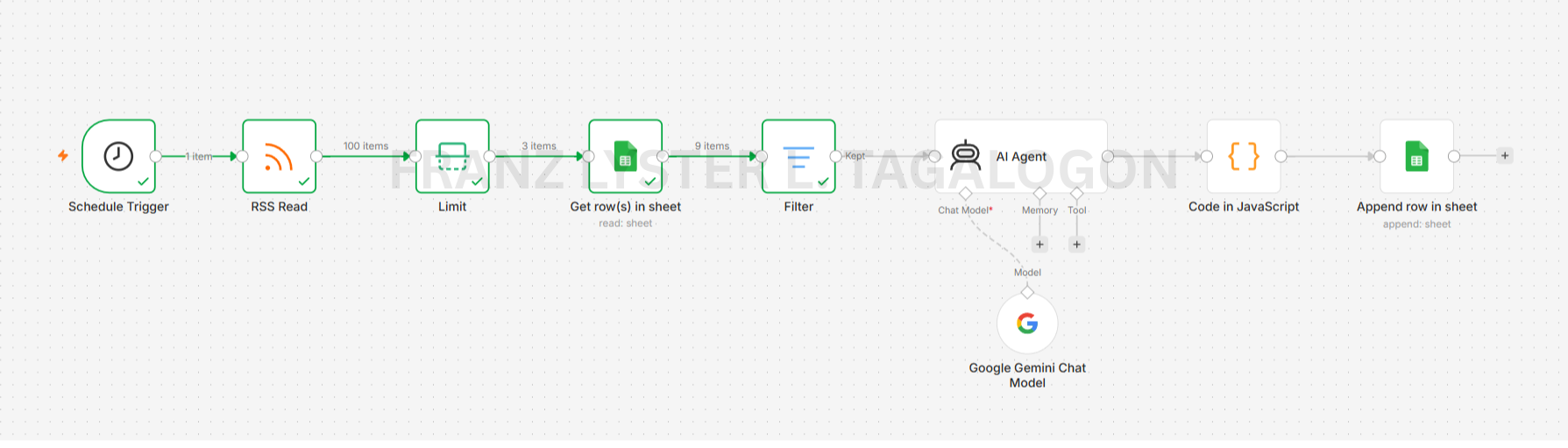Viewport: 1568px width, 448px height.
Task: Click the 'Google Gemini Chat Model' label text
Action: tap(1027, 375)
